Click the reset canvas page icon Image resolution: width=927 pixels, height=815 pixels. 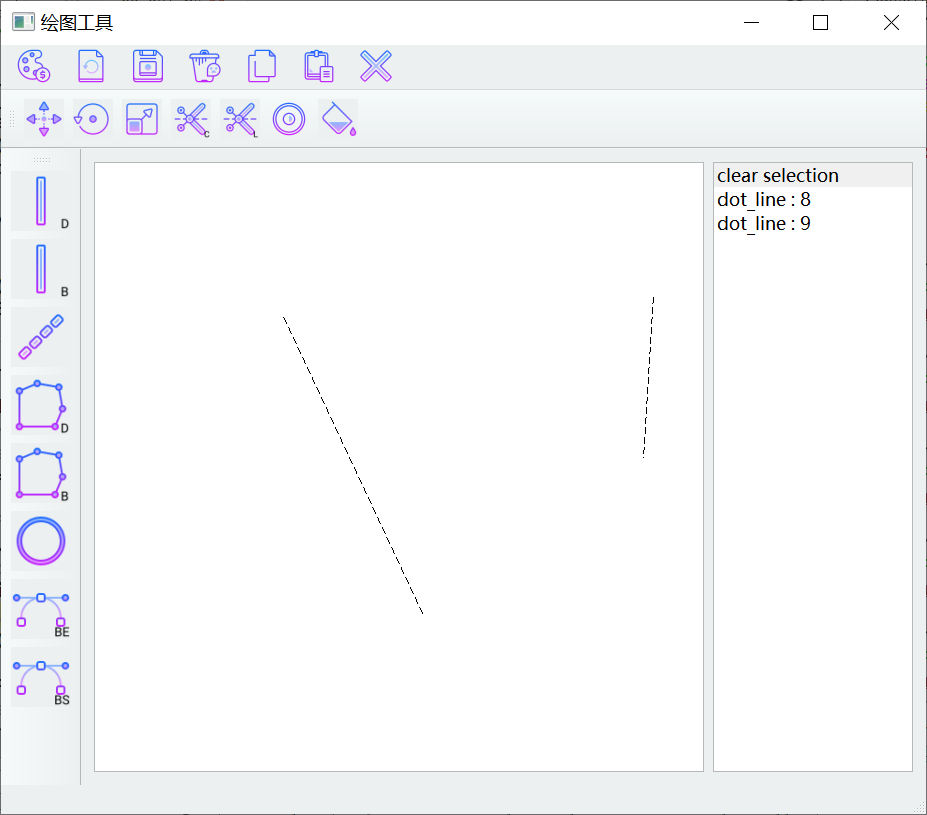91,66
